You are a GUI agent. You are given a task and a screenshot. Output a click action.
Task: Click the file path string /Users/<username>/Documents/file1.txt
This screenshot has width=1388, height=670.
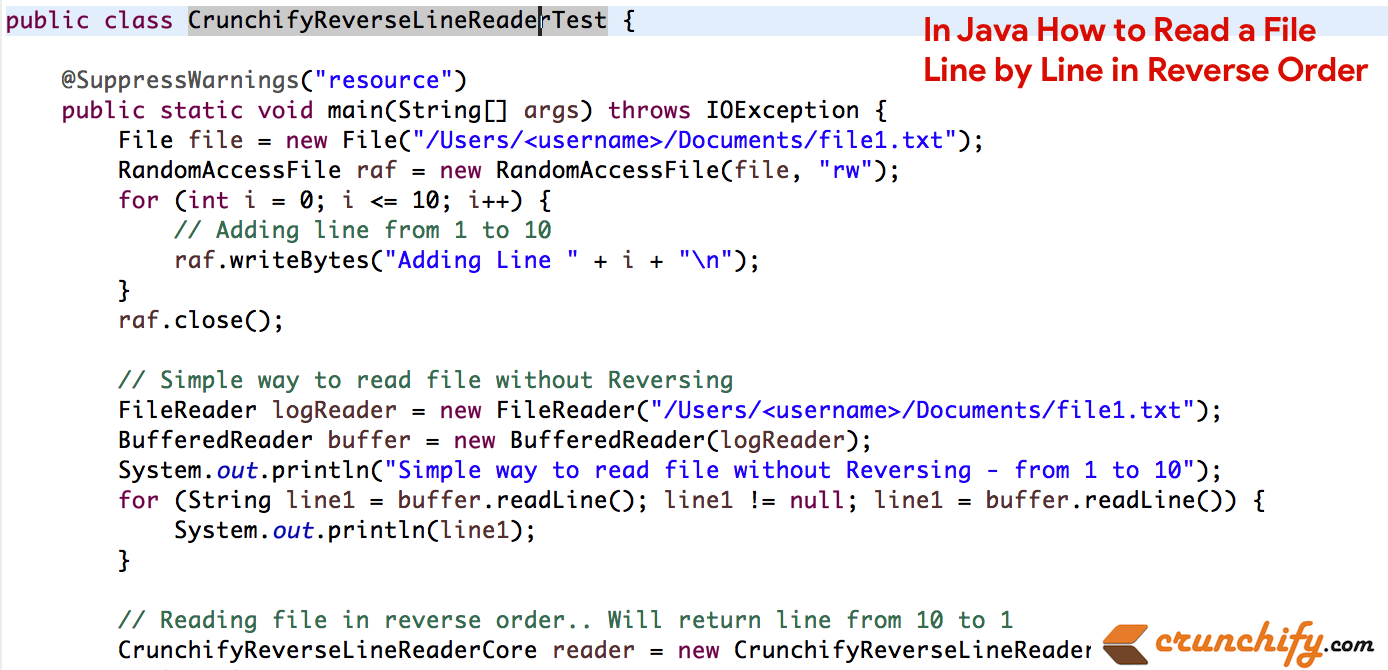pyautogui.click(x=680, y=140)
